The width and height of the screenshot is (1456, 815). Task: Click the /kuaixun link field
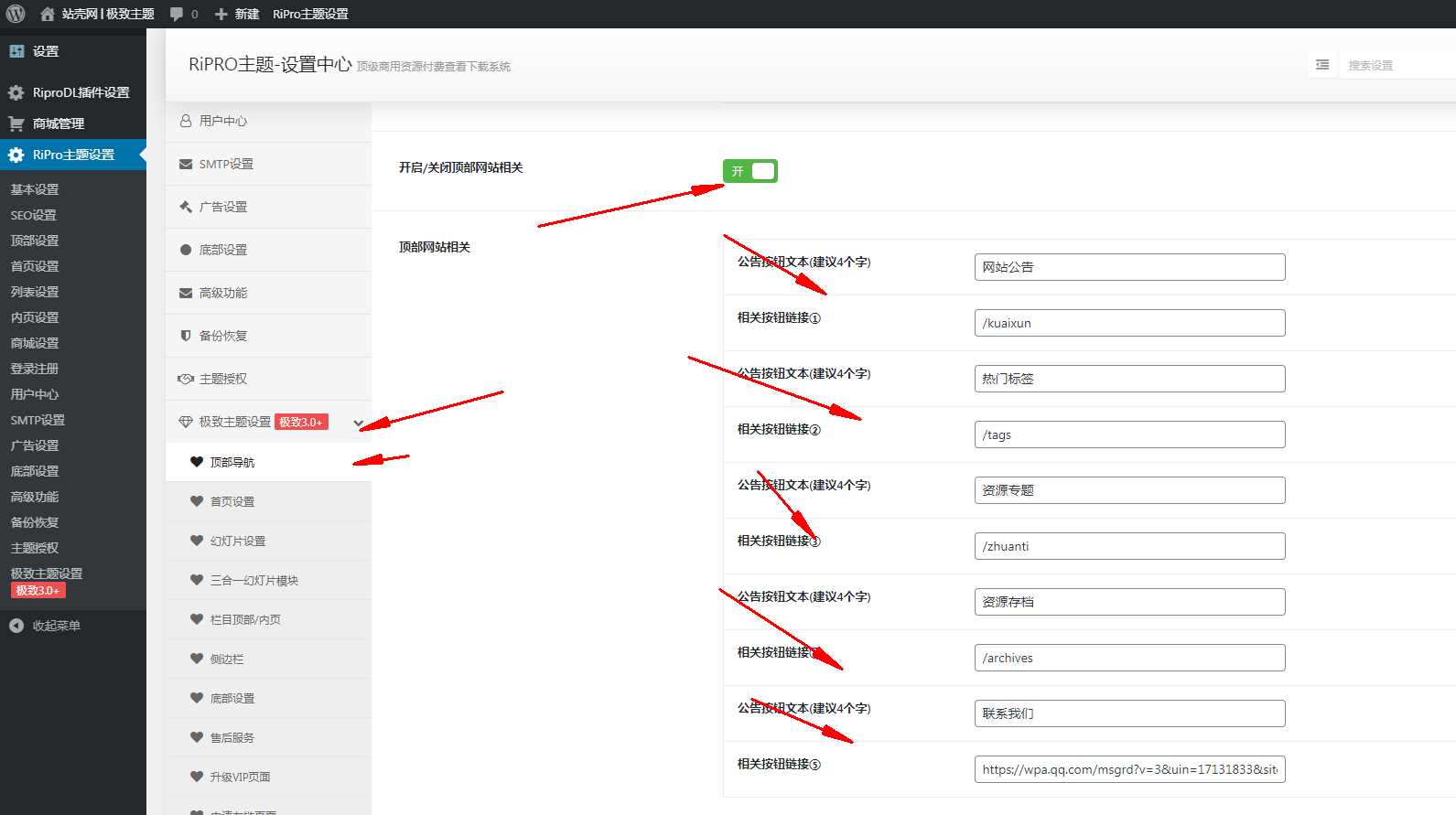[1129, 323]
